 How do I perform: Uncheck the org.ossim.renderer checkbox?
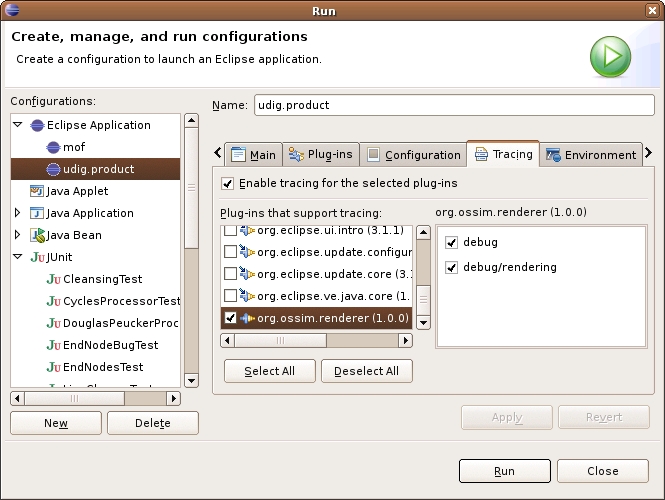pyautogui.click(x=230, y=318)
